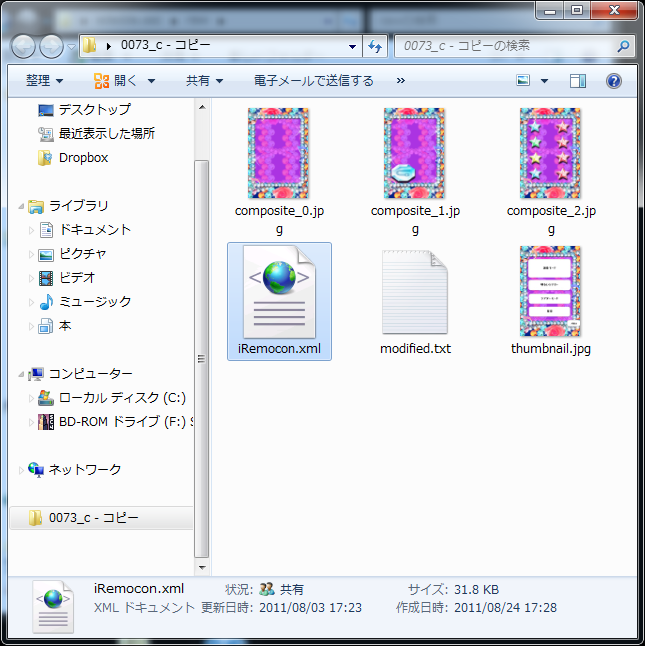Viewport: 645px width, 646px height.
Task: Click the 共有 status icon in details pane
Action: point(267,589)
